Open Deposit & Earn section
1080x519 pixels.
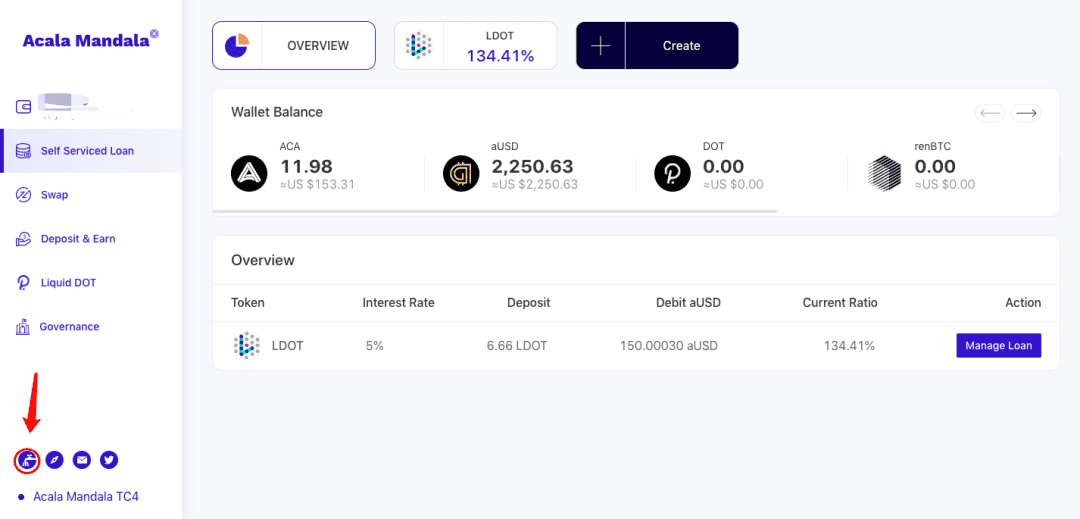pyautogui.click(x=91, y=239)
